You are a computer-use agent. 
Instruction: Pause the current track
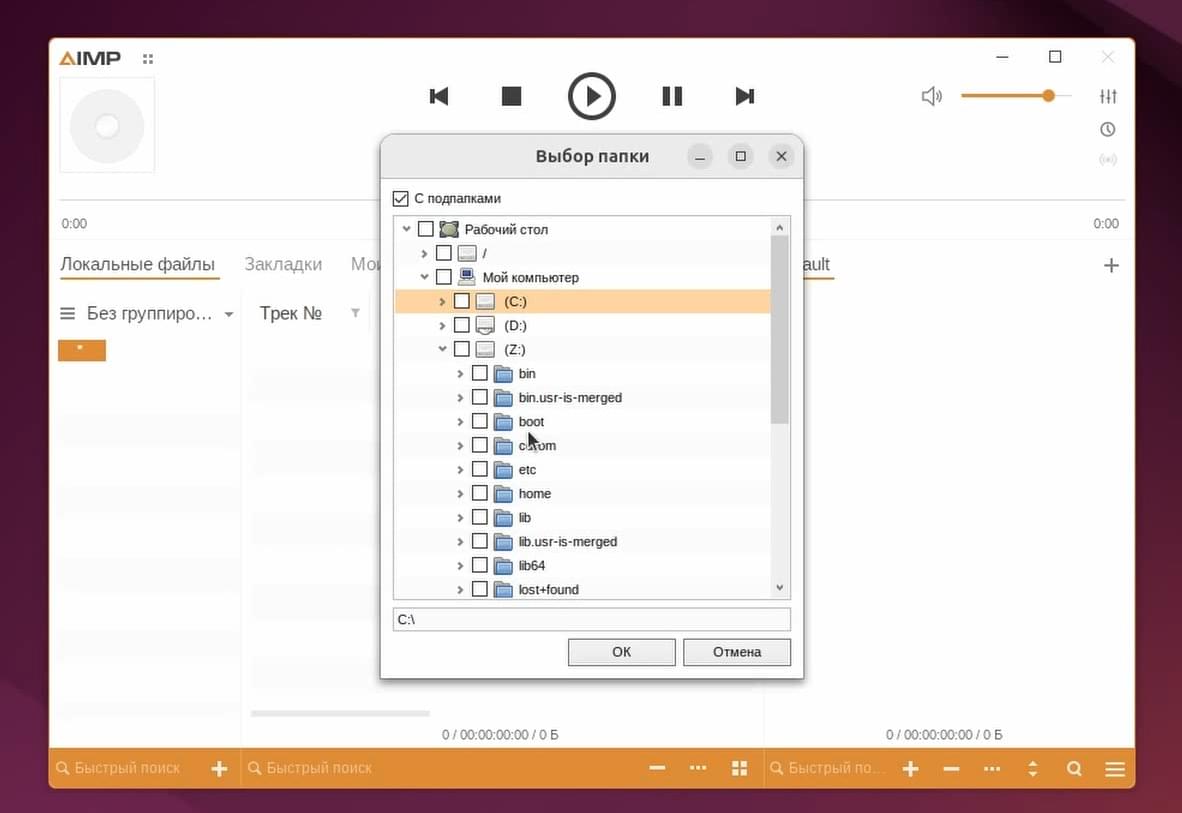[672, 97]
